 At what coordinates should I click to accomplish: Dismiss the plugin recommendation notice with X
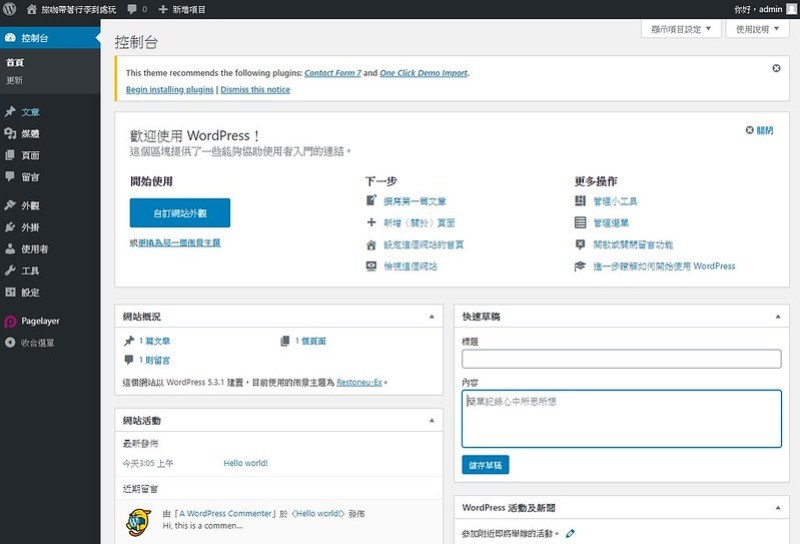[x=776, y=68]
